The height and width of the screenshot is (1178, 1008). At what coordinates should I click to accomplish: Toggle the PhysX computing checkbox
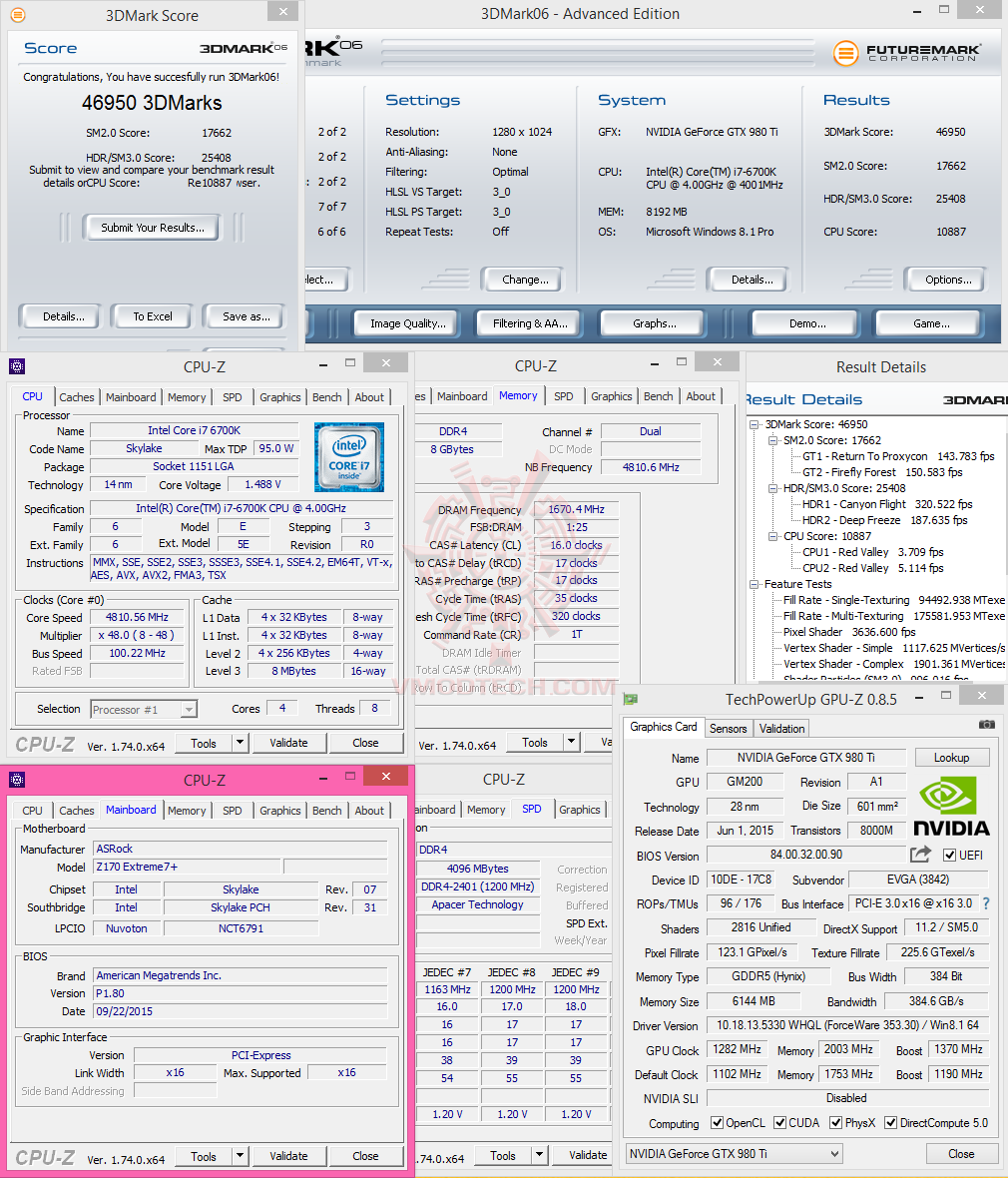(x=836, y=1123)
